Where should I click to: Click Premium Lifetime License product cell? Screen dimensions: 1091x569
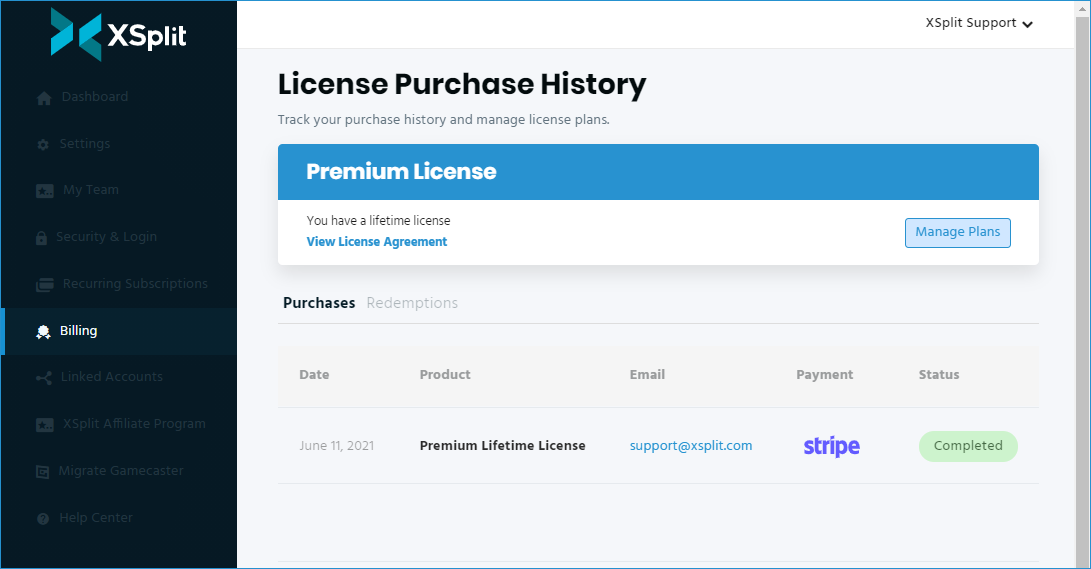tap(502, 446)
